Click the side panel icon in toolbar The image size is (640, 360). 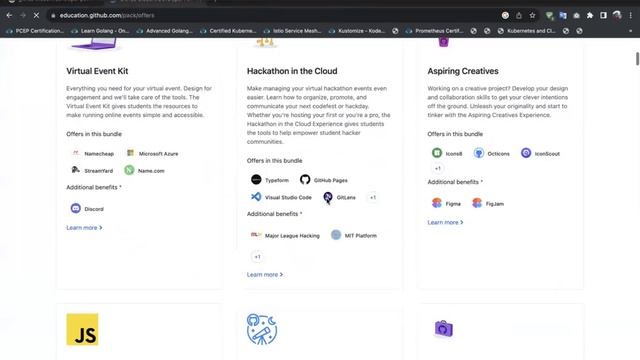coord(603,16)
